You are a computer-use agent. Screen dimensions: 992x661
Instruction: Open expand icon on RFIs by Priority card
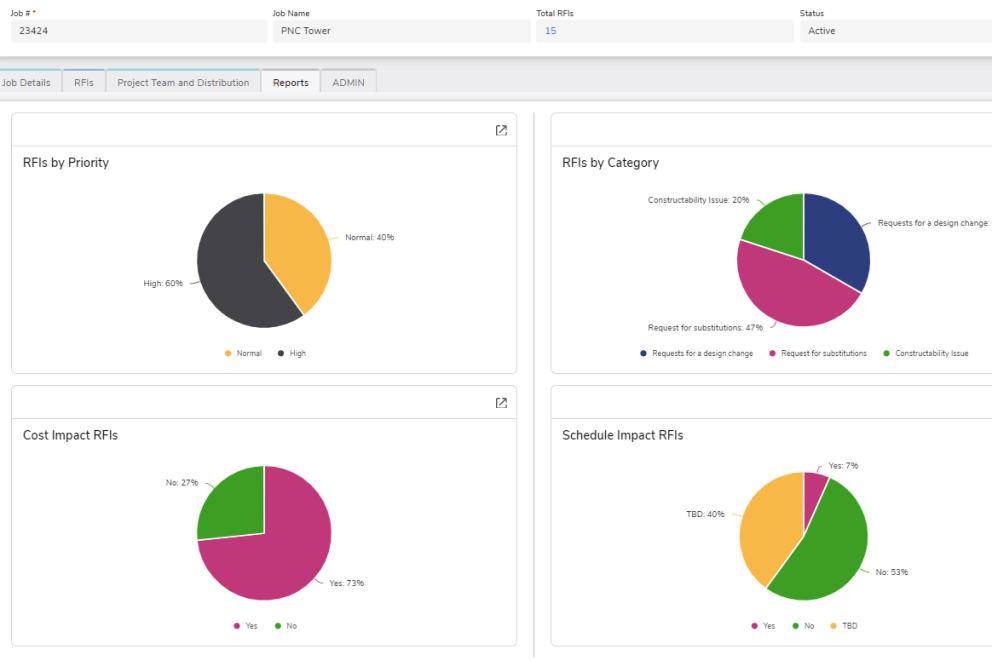click(x=501, y=130)
